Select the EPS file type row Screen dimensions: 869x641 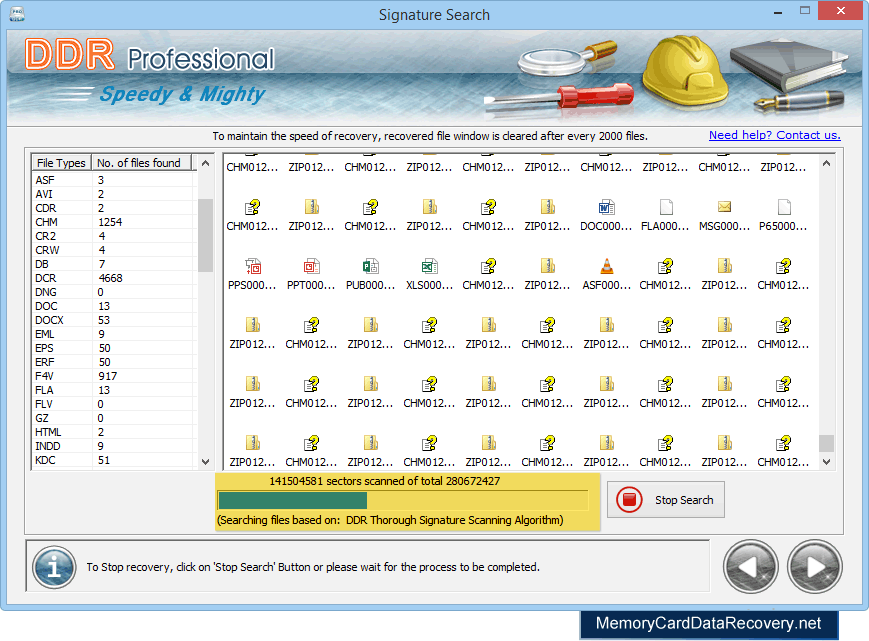[x=114, y=348]
